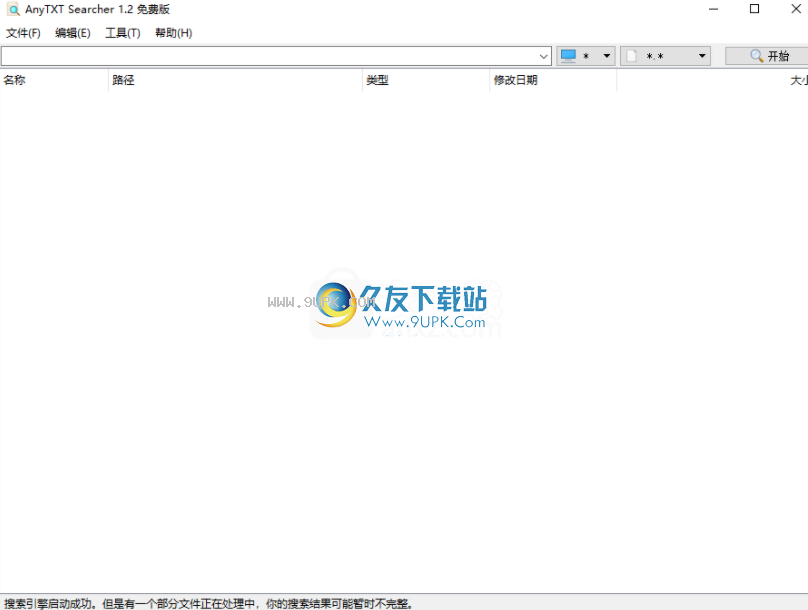Open the drive selection dropdown
The height and width of the screenshot is (610, 808).
click(585, 56)
